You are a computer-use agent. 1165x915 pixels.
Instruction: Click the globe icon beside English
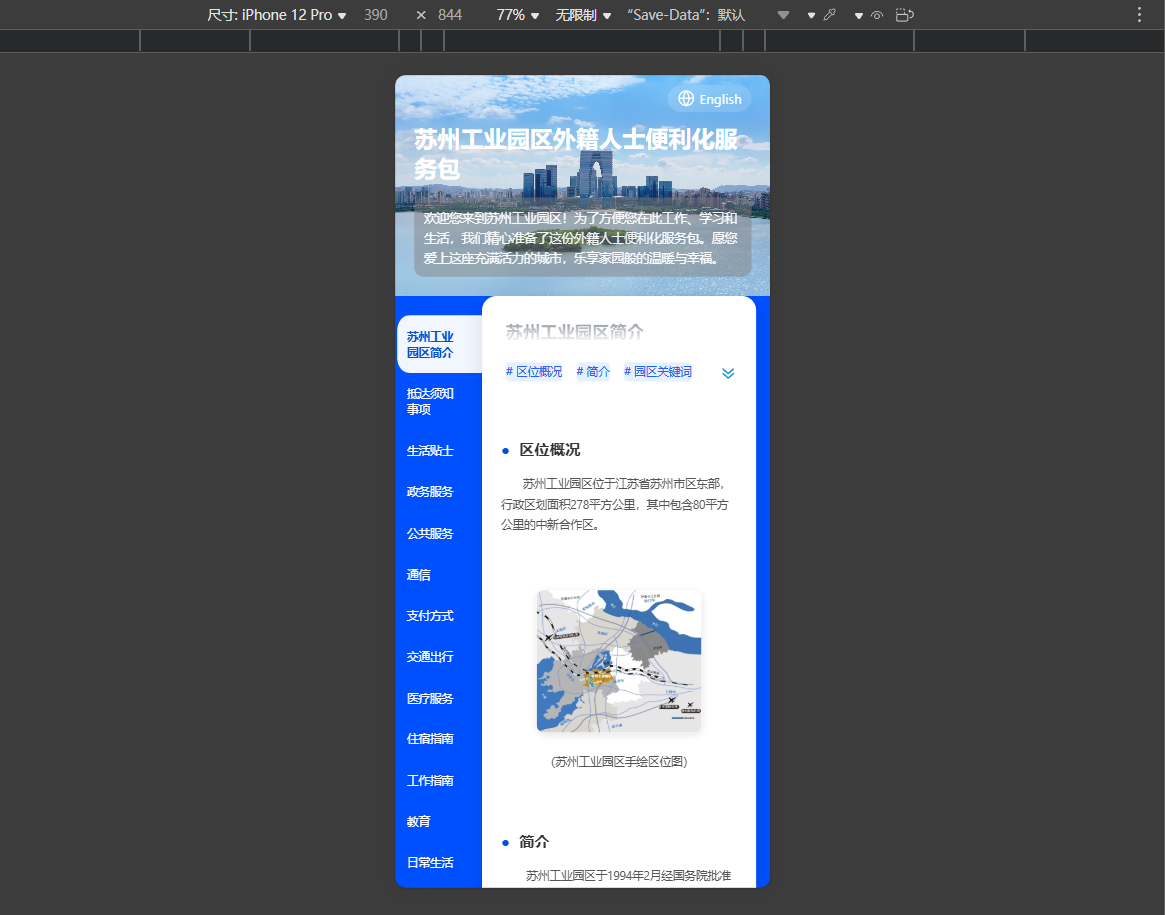[686, 99]
